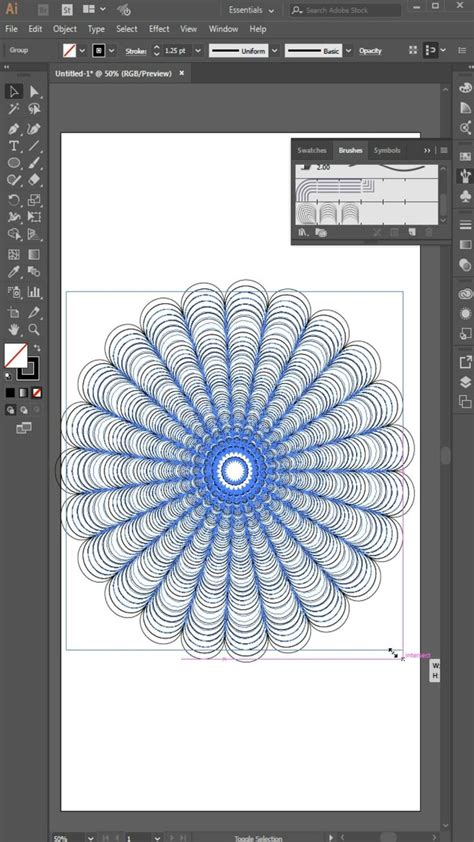The image size is (474, 842).
Task: Select the Gradient tool
Action: pyautogui.click(x=34, y=255)
